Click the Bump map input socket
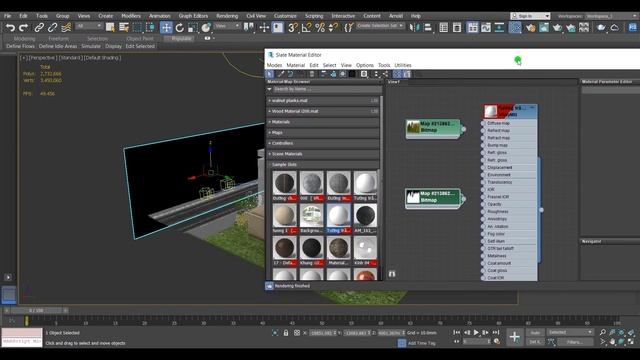 point(483,145)
